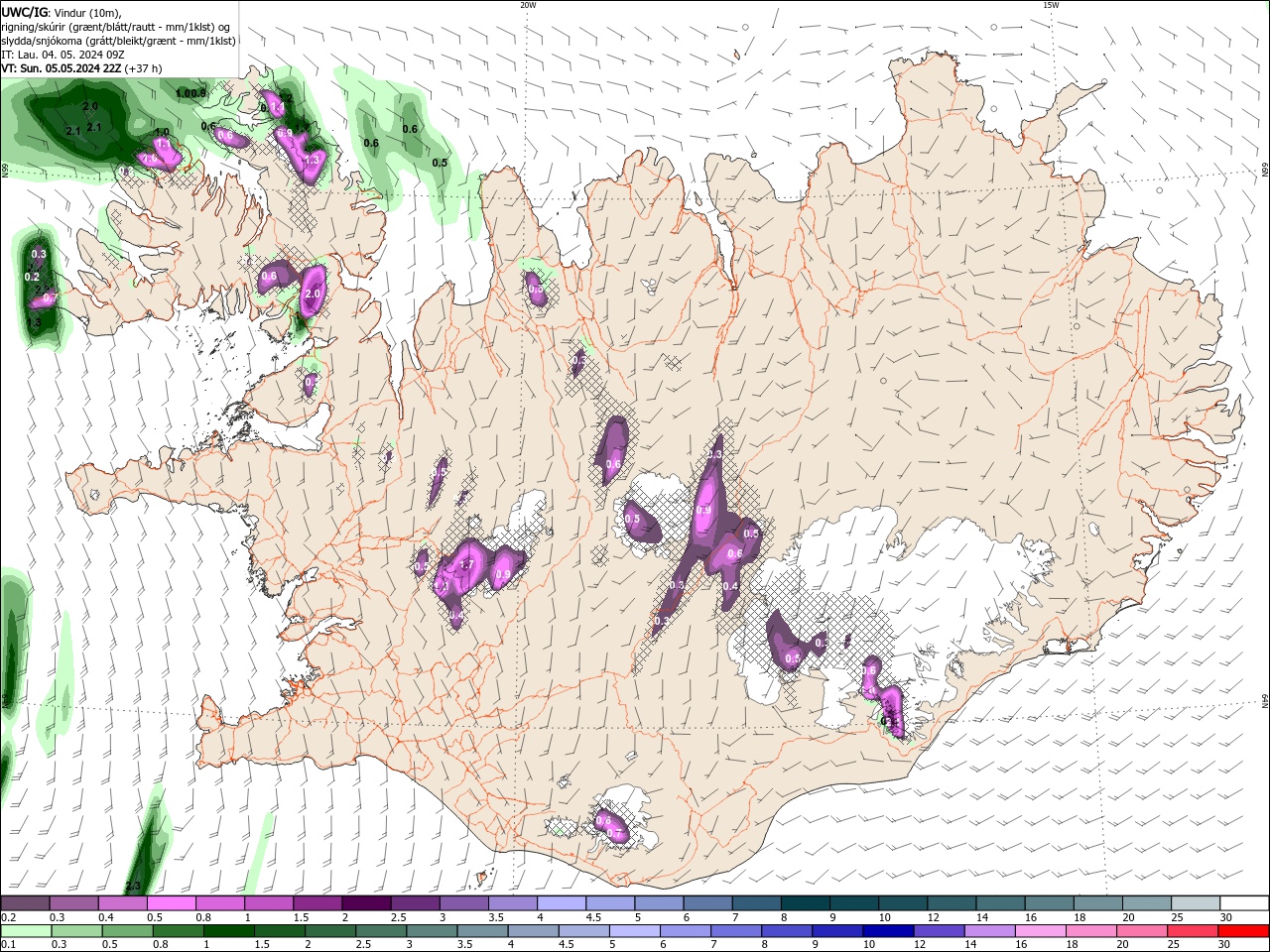The image size is (1270, 952).
Task: Click the 2.3 rainfall value at the bottom-left sea
Action: pos(133,886)
